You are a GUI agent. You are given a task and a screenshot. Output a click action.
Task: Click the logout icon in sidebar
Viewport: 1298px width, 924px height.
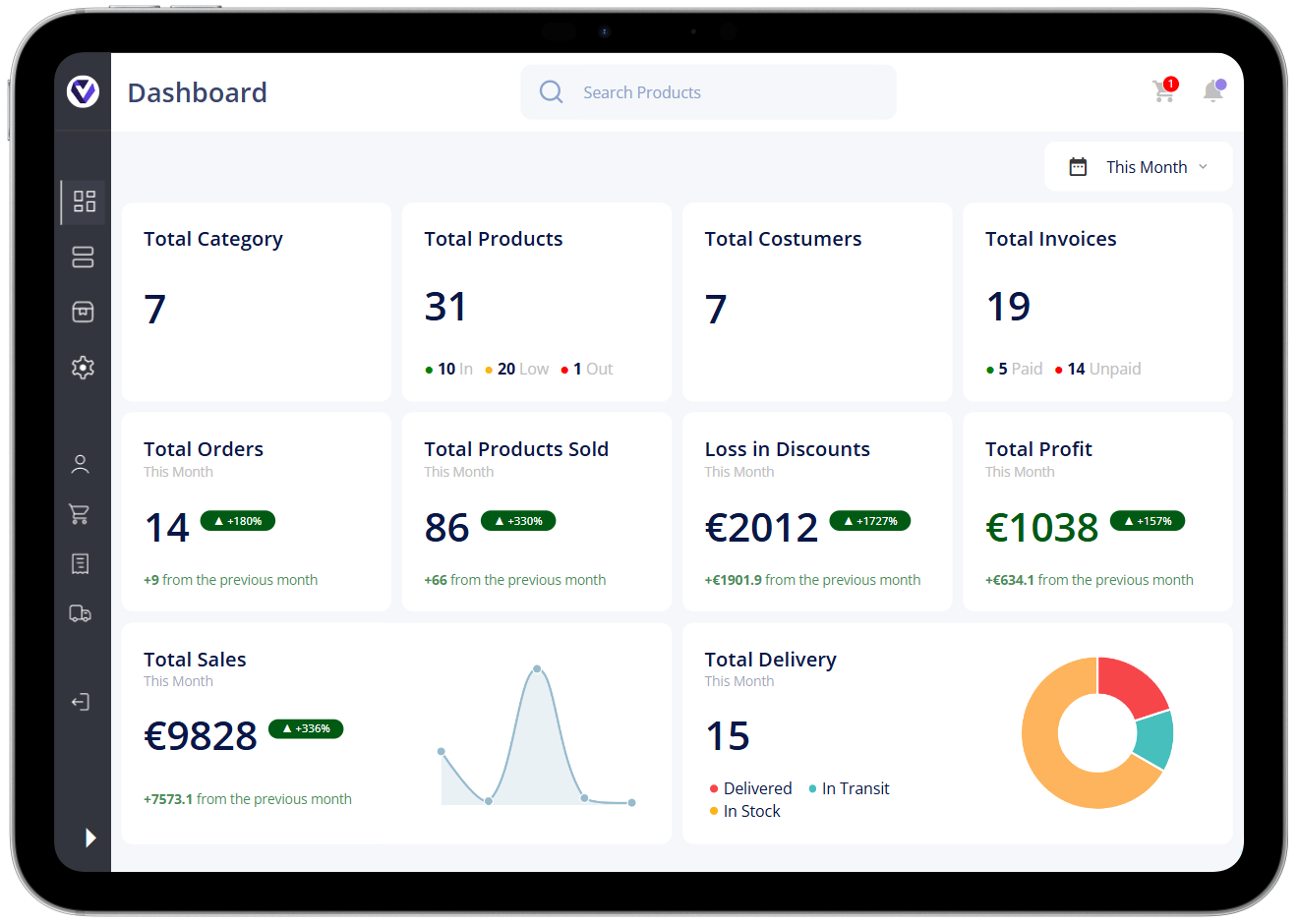coord(81,702)
